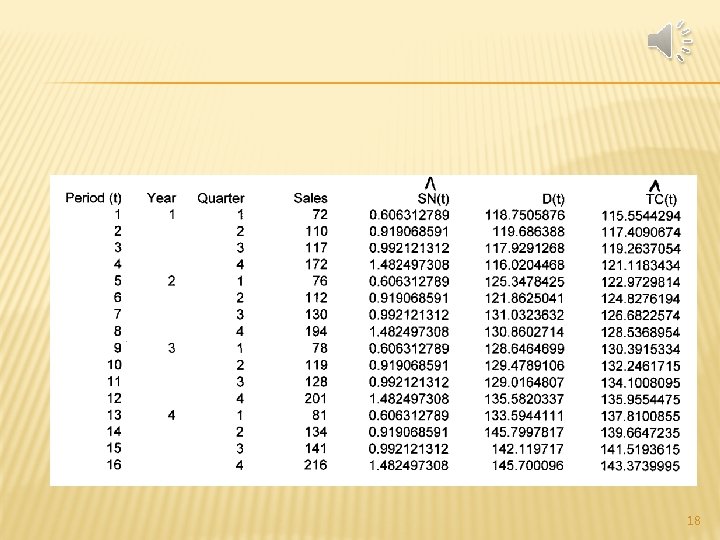Viewport: 720px width, 540px height.
Task: Click the Period (t) column header
Action: pyautogui.click(x=94, y=198)
